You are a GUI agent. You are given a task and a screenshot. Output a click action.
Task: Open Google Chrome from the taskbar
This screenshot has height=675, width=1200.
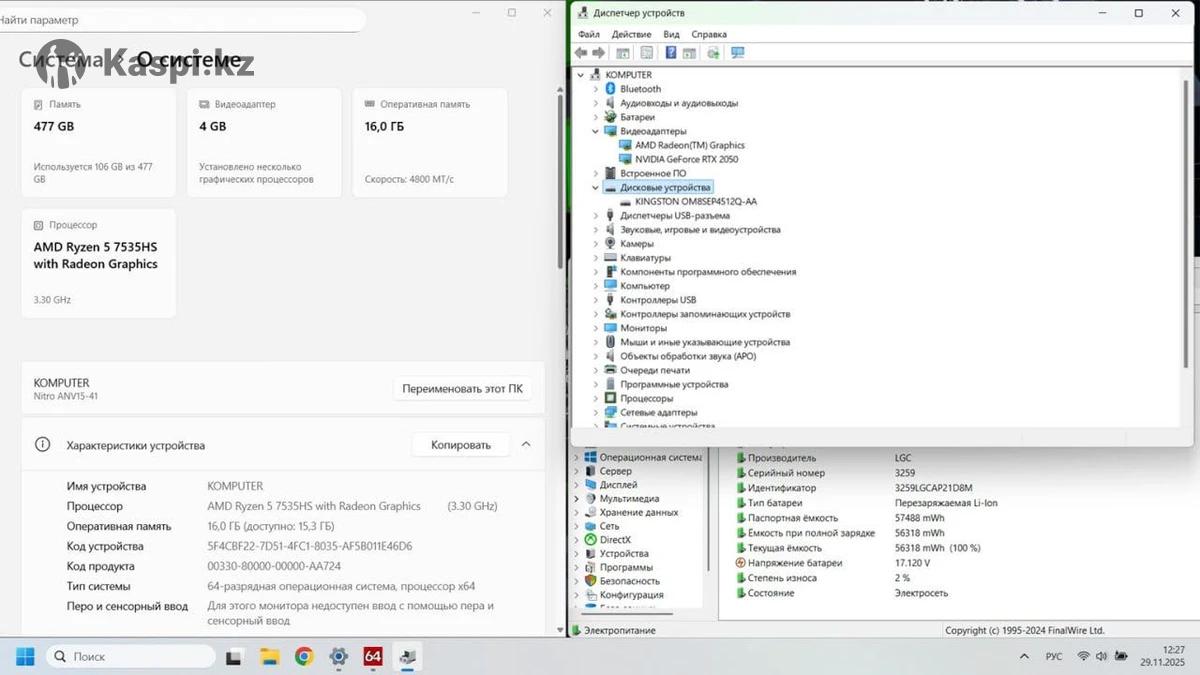pos(304,657)
